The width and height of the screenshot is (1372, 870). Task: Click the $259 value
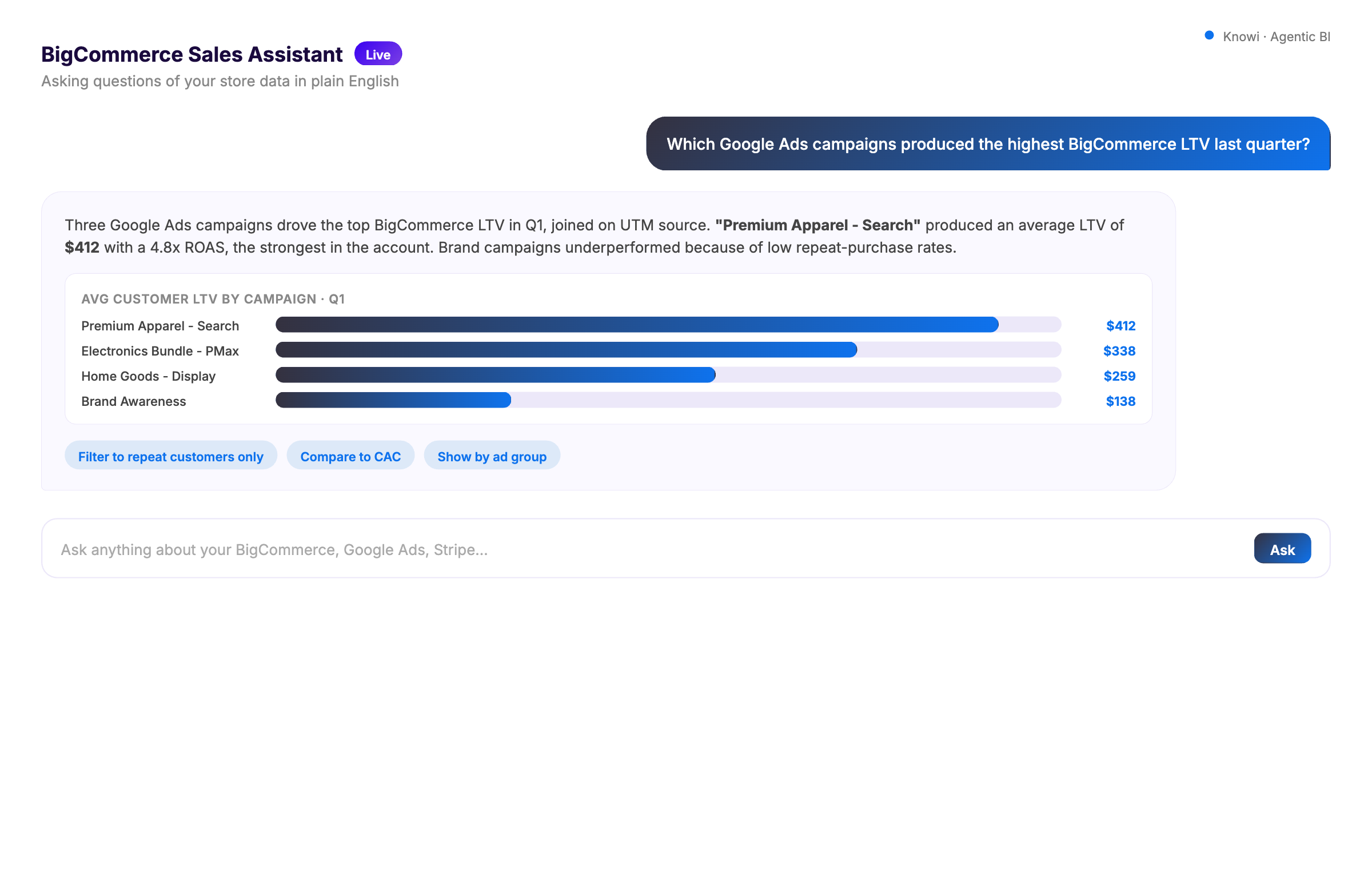point(1119,376)
